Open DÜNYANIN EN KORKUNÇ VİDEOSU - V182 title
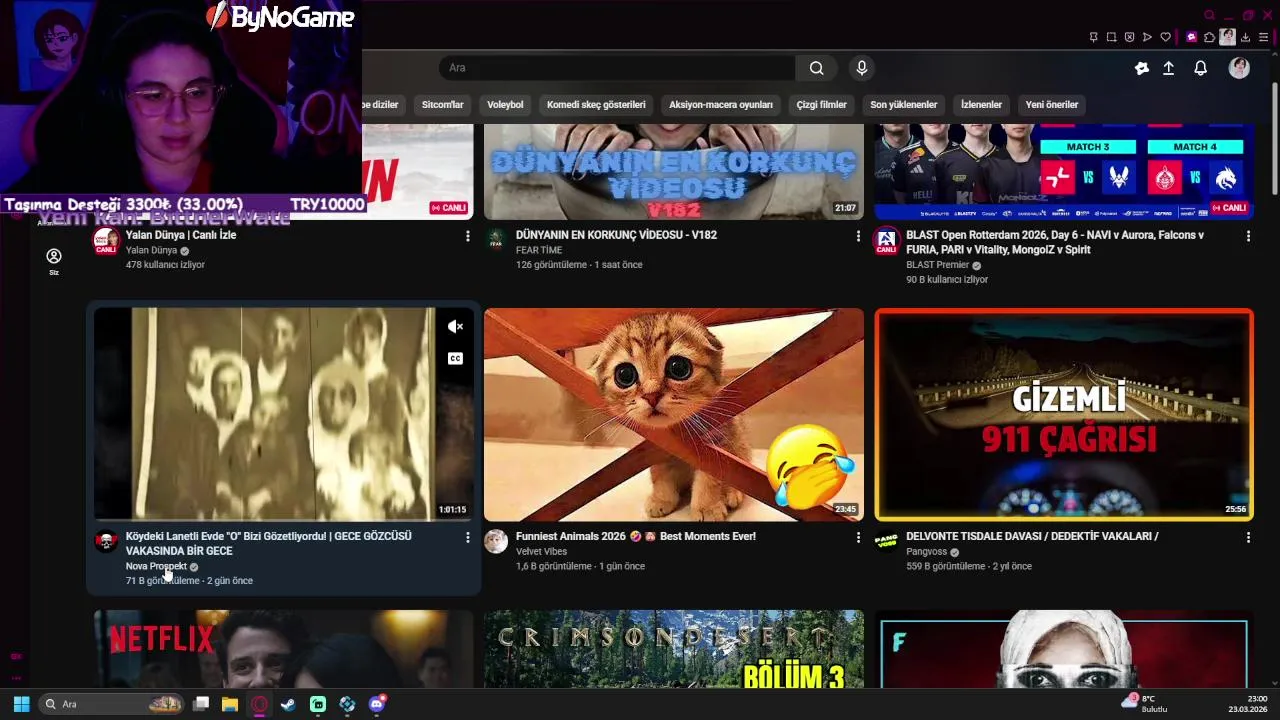The image size is (1280, 720). coord(616,235)
